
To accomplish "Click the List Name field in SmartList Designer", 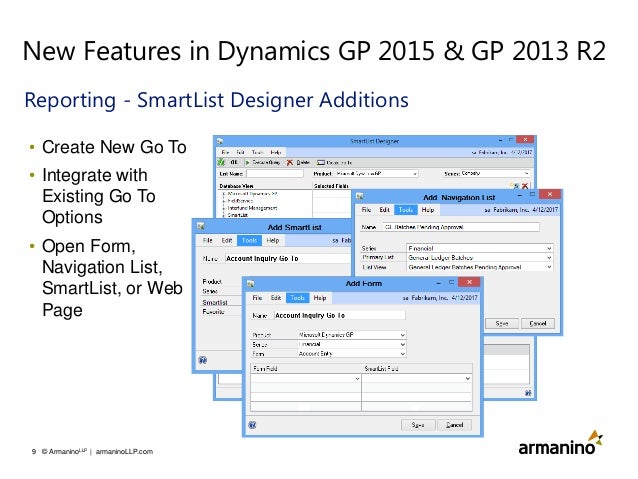I will pyautogui.click(x=275, y=174).
